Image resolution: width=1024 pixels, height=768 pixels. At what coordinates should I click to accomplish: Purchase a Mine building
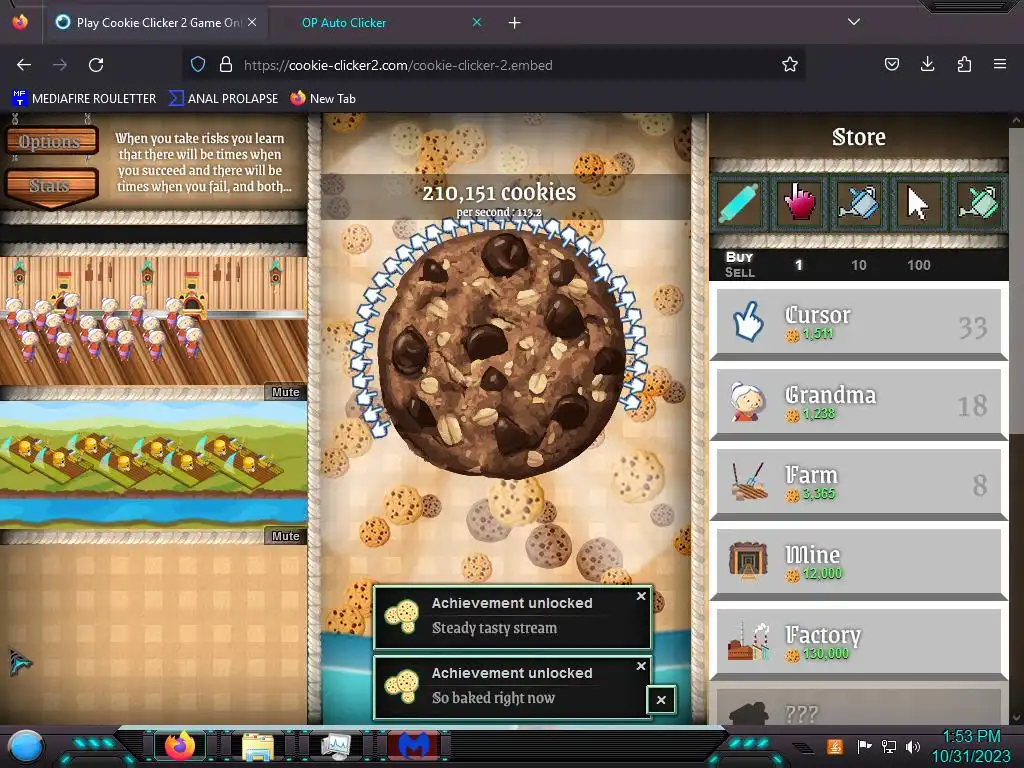[859, 563]
